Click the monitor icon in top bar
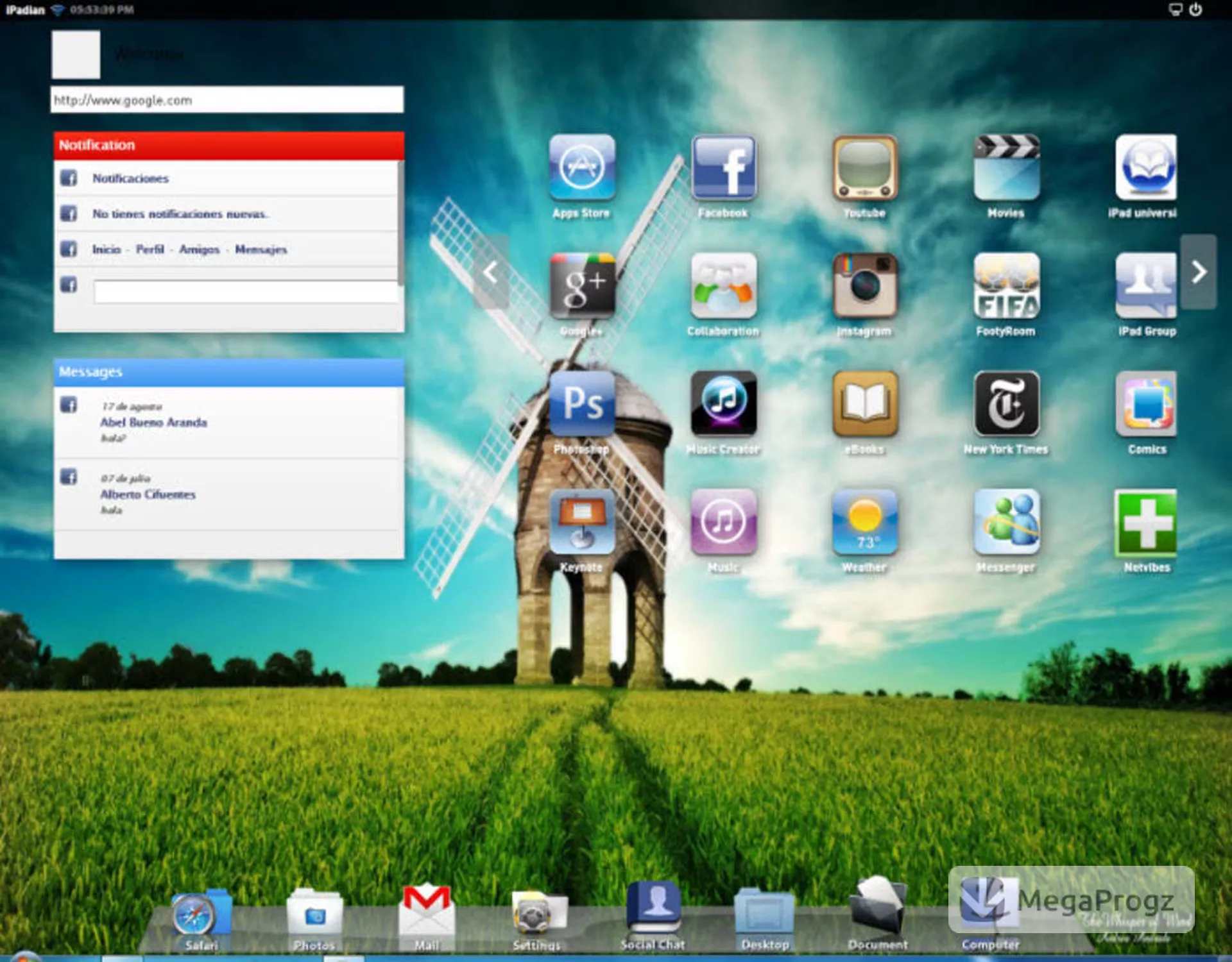The width and height of the screenshot is (1232, 962). [x=1176, y=10]
